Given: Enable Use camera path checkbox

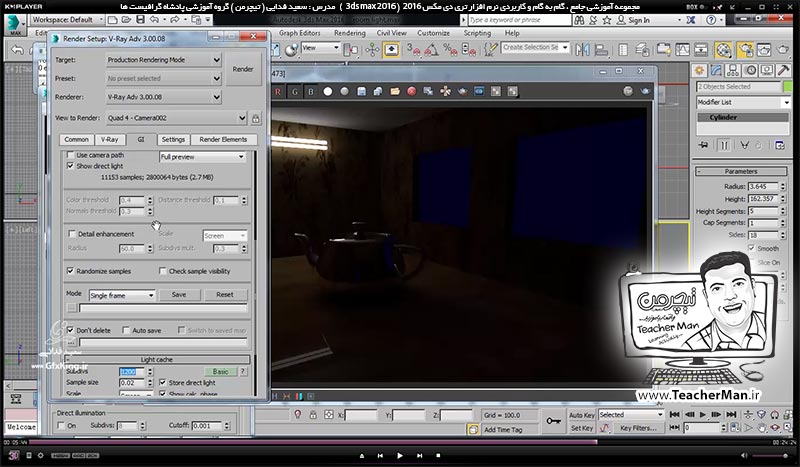Looking at the screenshot, I should 70,155.
